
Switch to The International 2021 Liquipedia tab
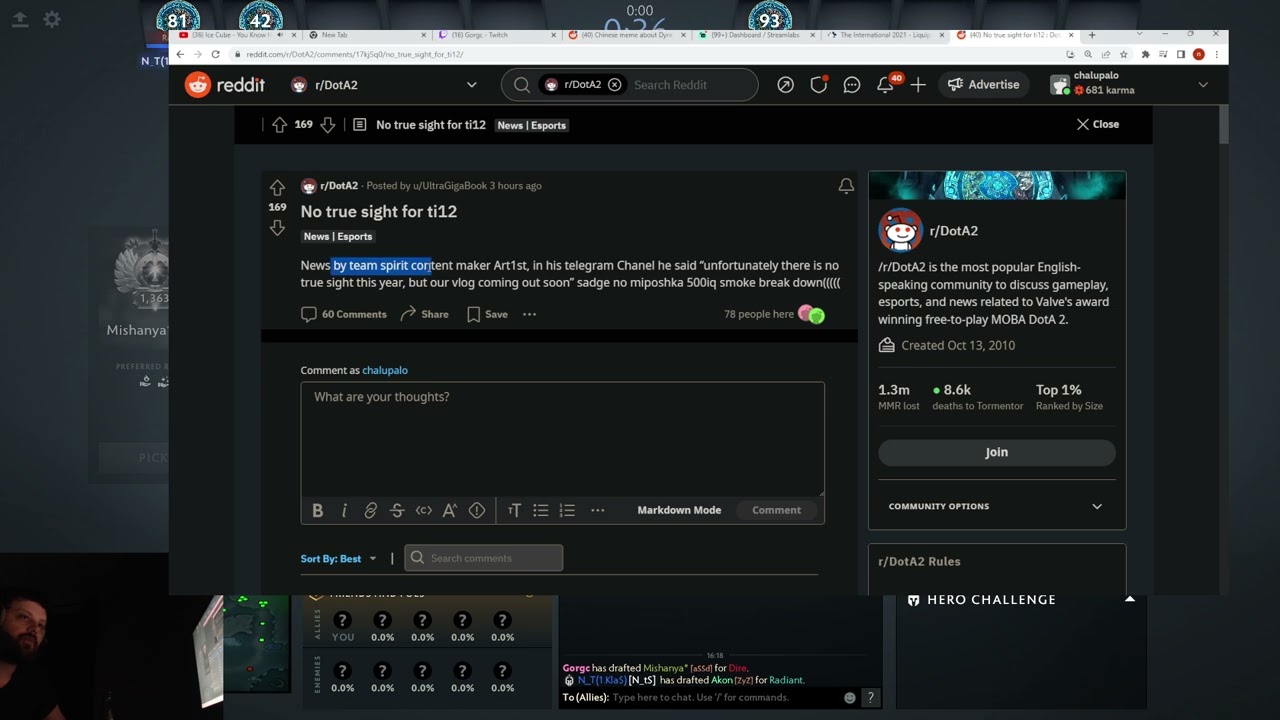[x=885, y=35]
